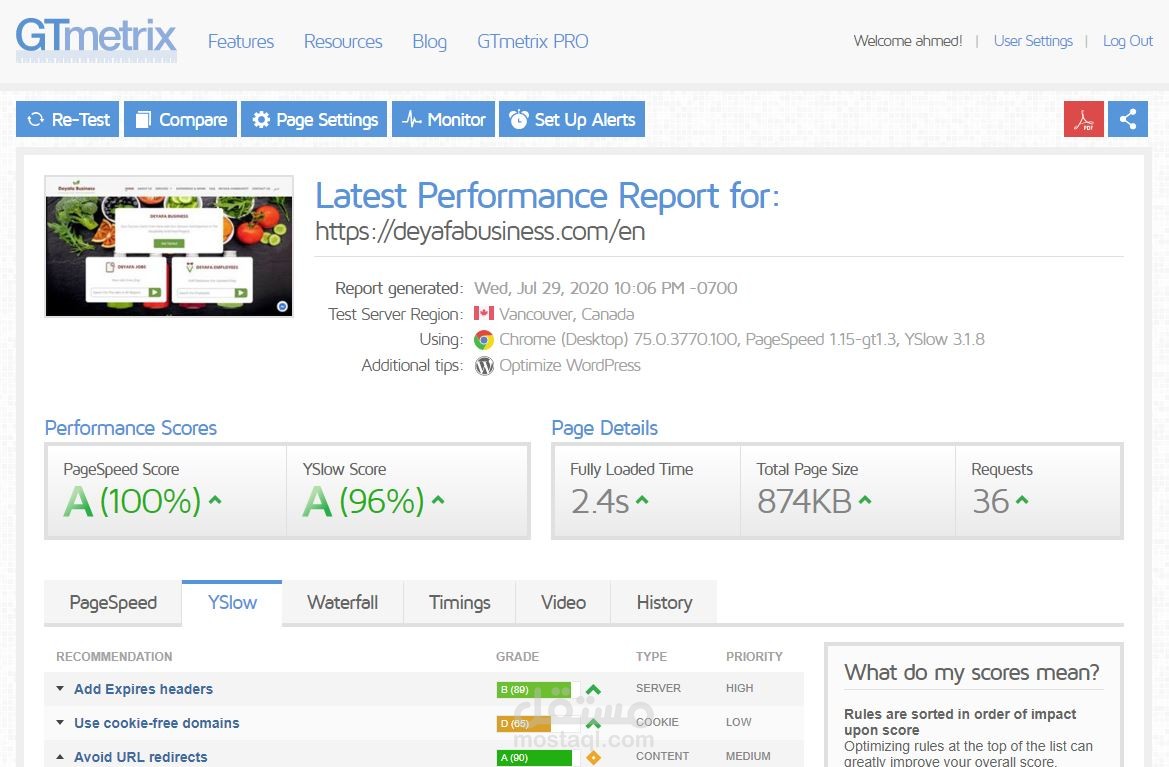Viewport: 1169px width, 767px height.
Task: Click PageSpeed Score green up arrow
Action: pos(215,500)
